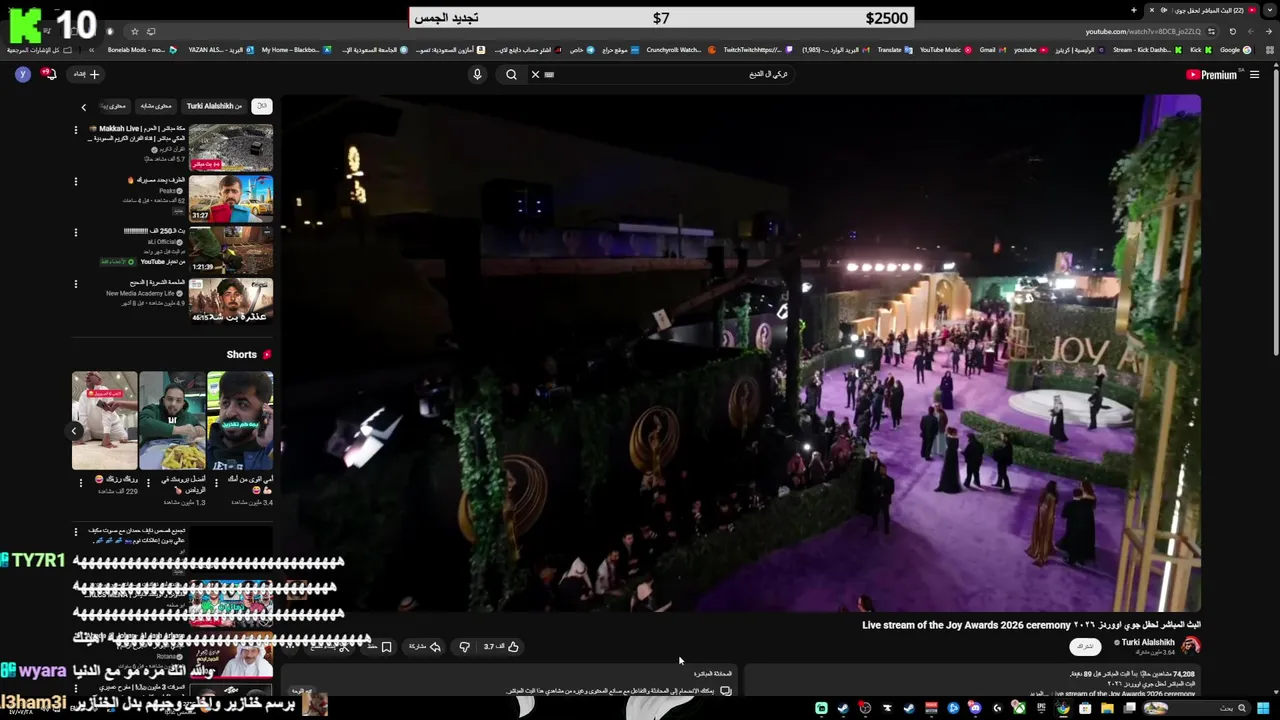Image resolution: width=1280 pixels, height=720 pixels.
Task: Open the Google bookmark
Action: click(x=1235, y=50)
